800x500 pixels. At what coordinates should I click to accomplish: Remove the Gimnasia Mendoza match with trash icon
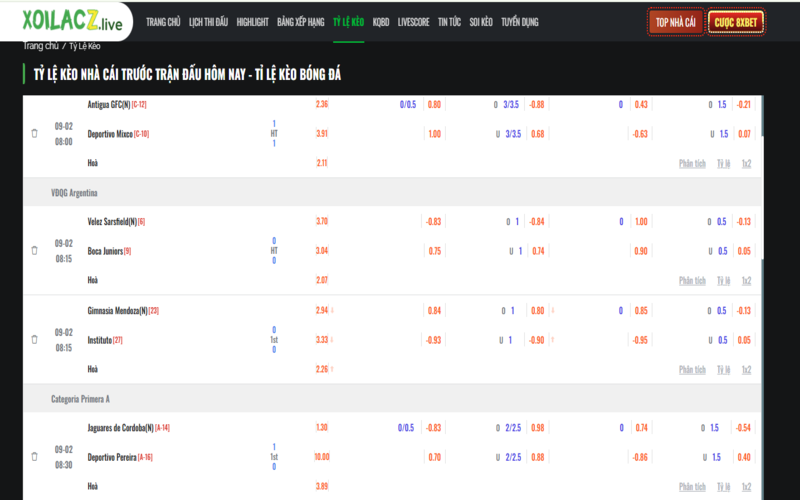coord(34,339)
